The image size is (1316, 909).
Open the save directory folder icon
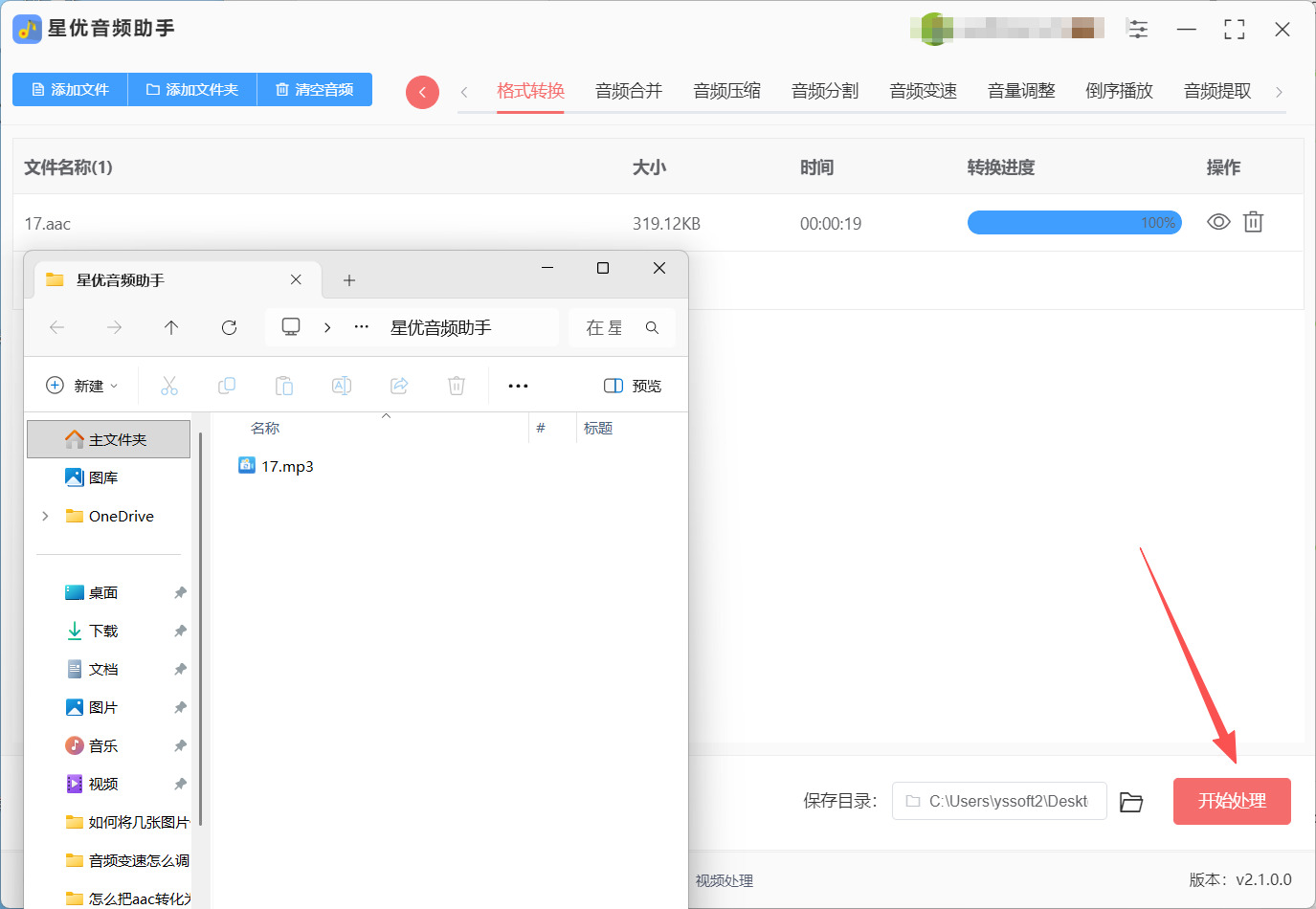click(1131, 802)
